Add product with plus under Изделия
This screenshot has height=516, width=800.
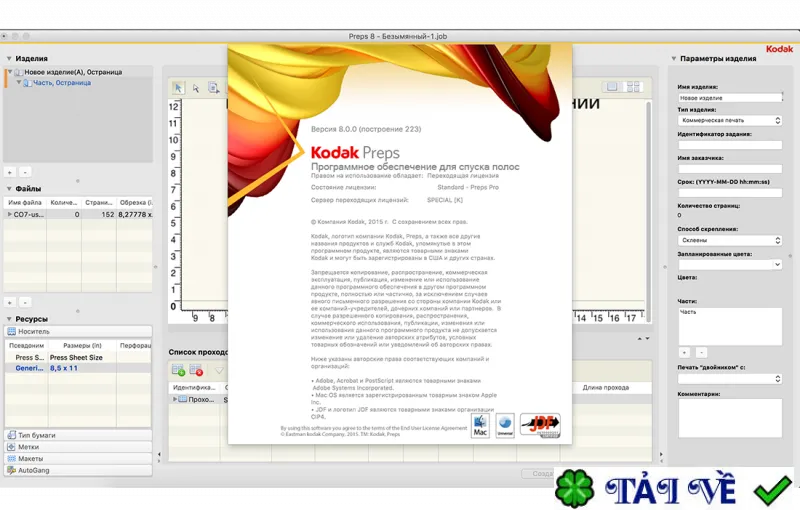tap(10, 173)
